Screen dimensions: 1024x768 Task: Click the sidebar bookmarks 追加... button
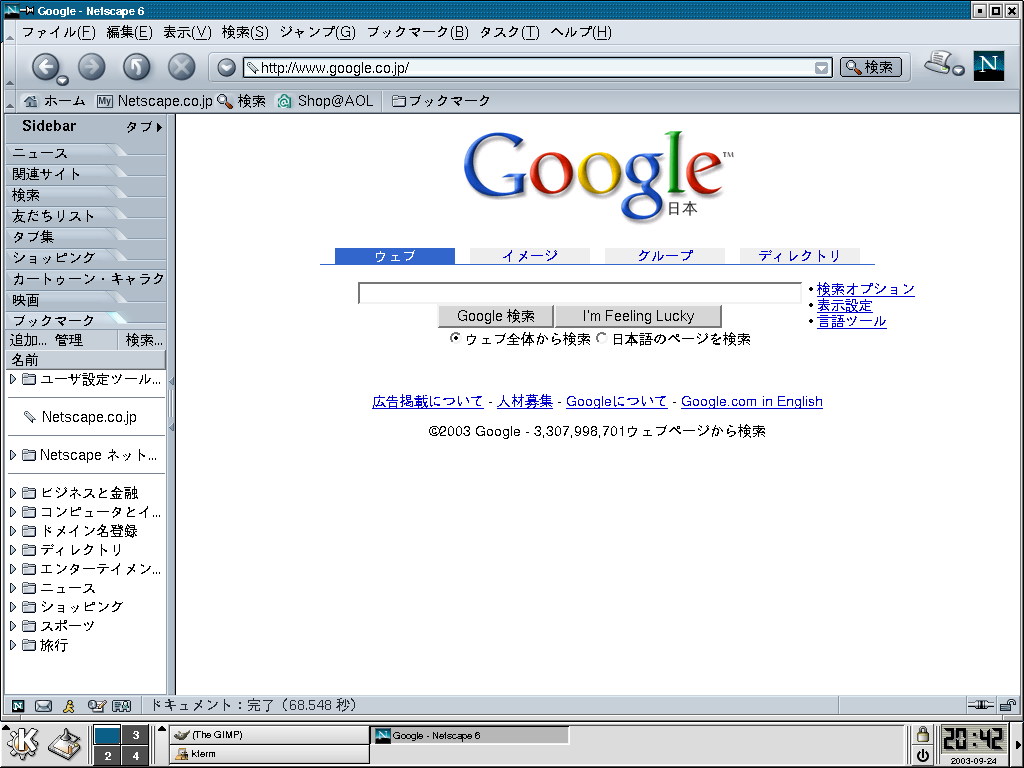[29, 340]
